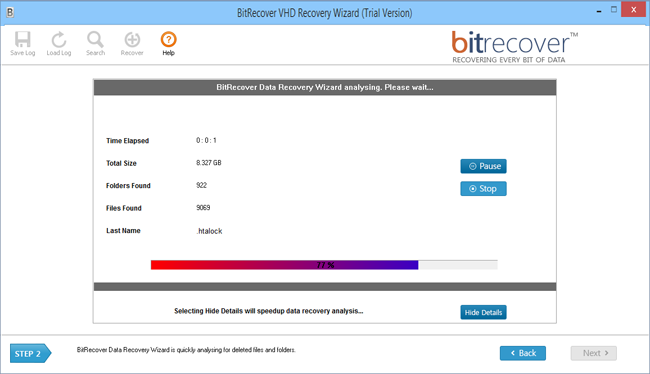Stop the recovery analysis

[483, 189]
